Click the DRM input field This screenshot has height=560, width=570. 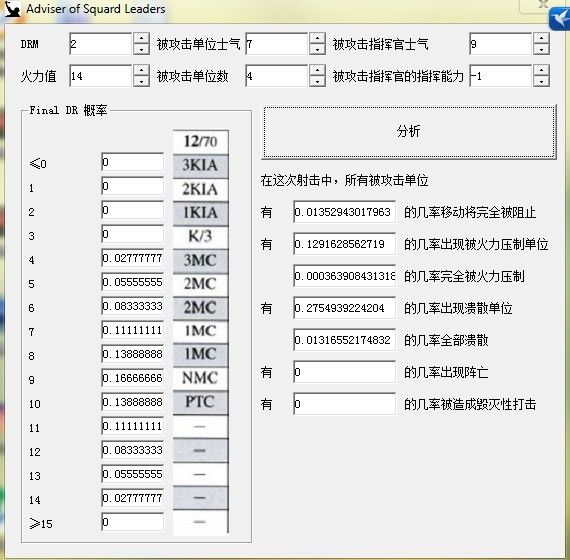coord(101,44)
